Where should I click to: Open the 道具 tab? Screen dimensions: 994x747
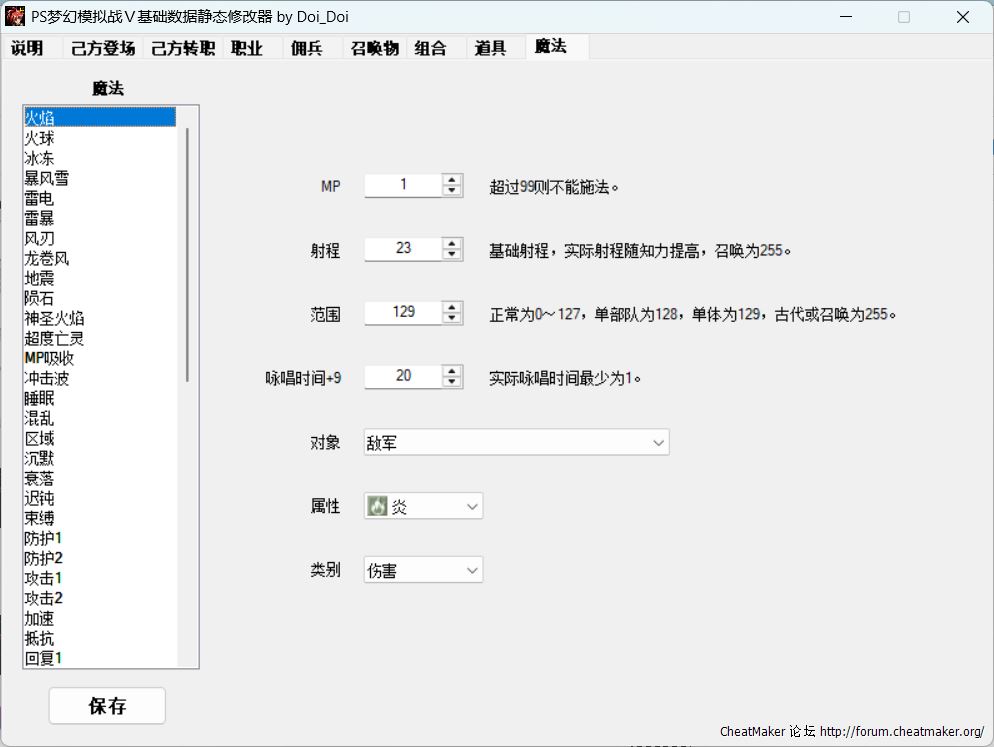(x=490, y=48)
